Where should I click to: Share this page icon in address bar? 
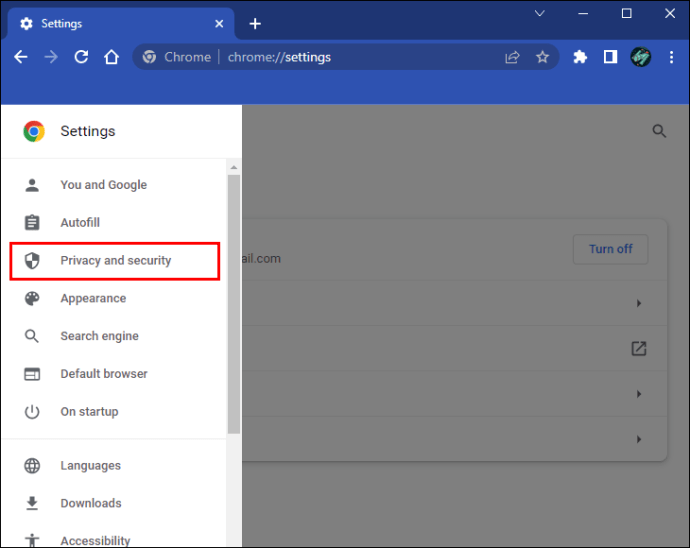pos(512,57)
